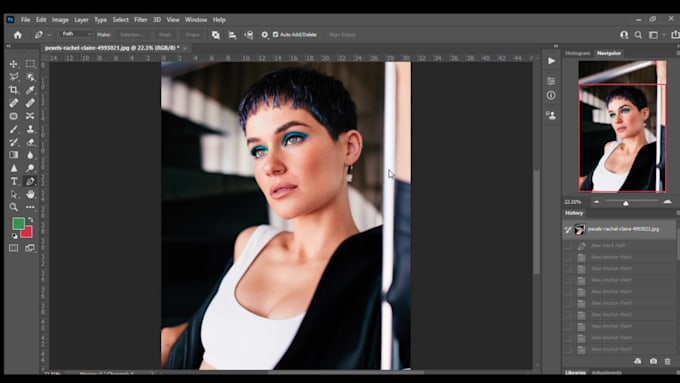Create new snapshot camera icon in History
Image resolution: width=680 pixels, height=383 pixels.
[x=653, y=361]
